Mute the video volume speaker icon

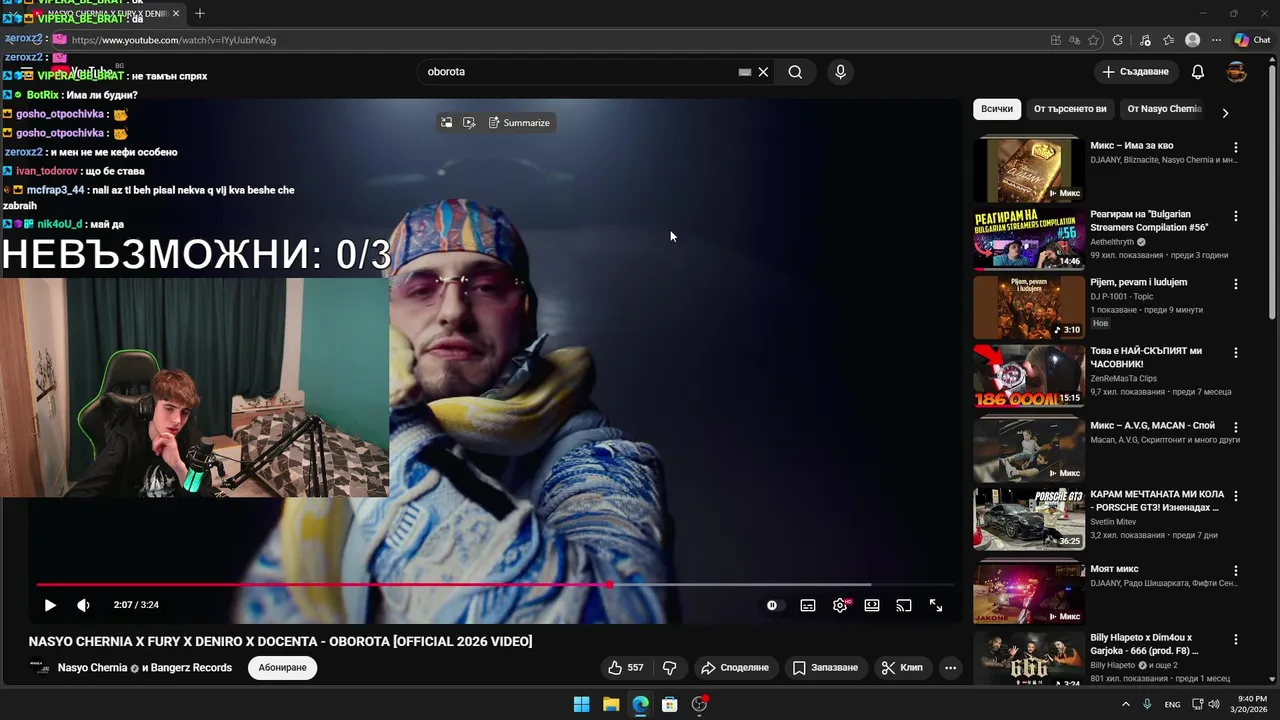[83, 605]
